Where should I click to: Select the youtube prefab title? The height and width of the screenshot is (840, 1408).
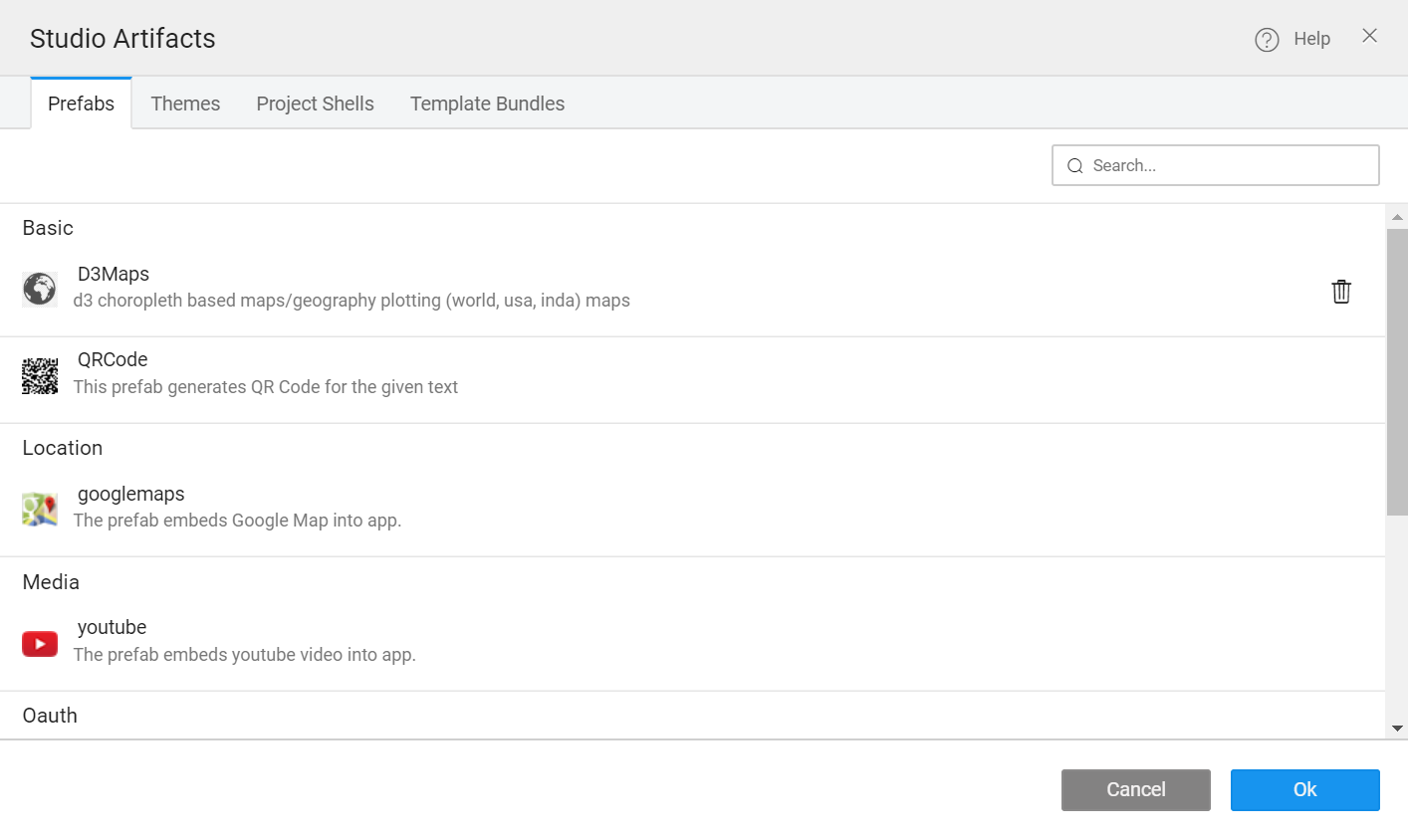(x=112, y=627)
